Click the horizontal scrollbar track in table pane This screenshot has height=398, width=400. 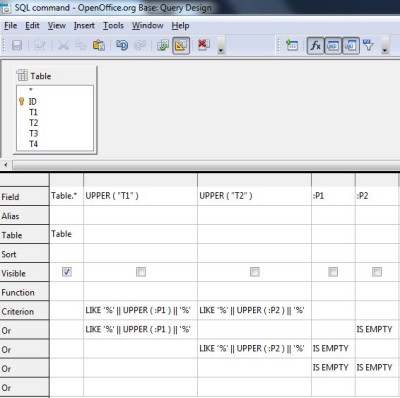coord(206,165)
